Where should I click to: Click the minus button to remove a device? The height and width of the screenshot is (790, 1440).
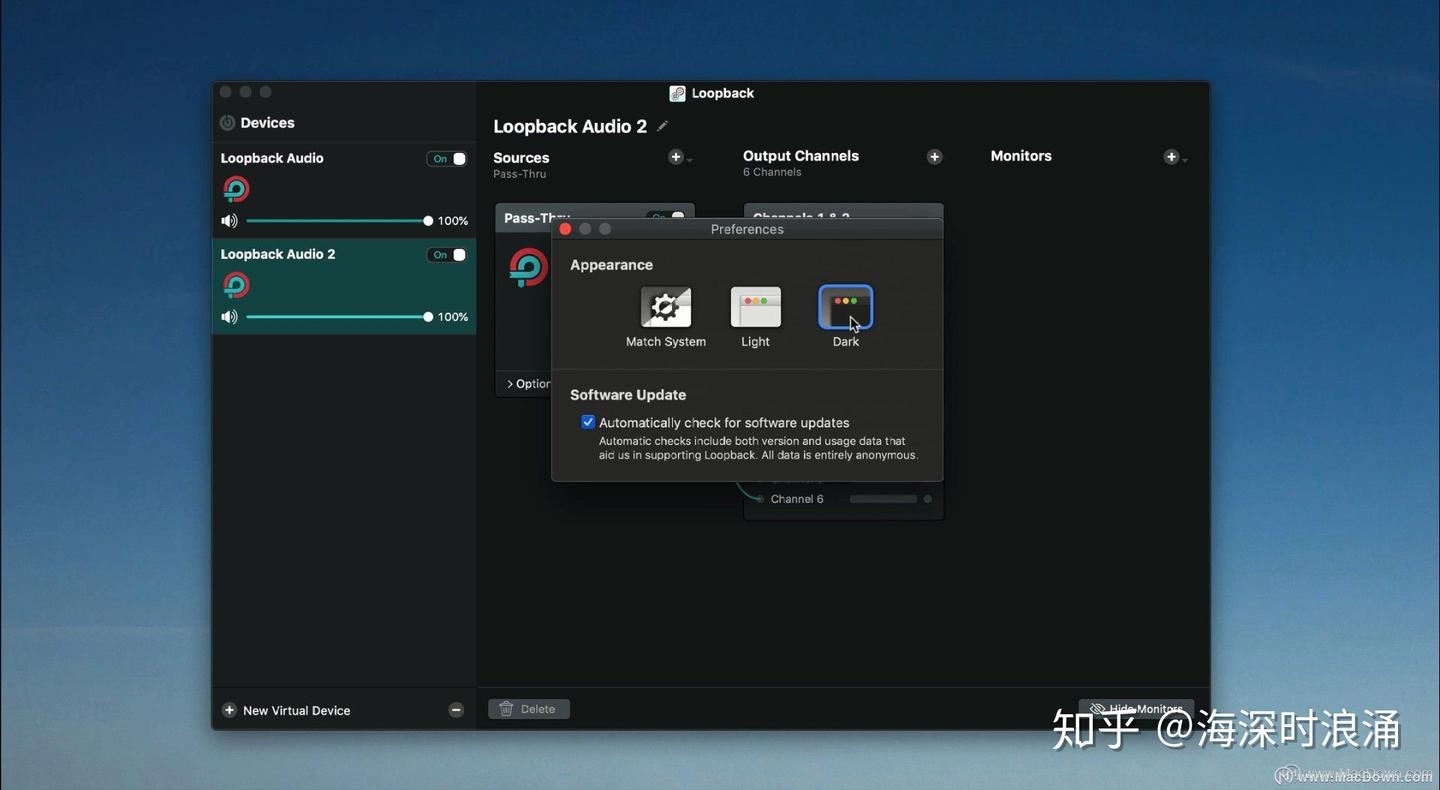tap(456, 710)
